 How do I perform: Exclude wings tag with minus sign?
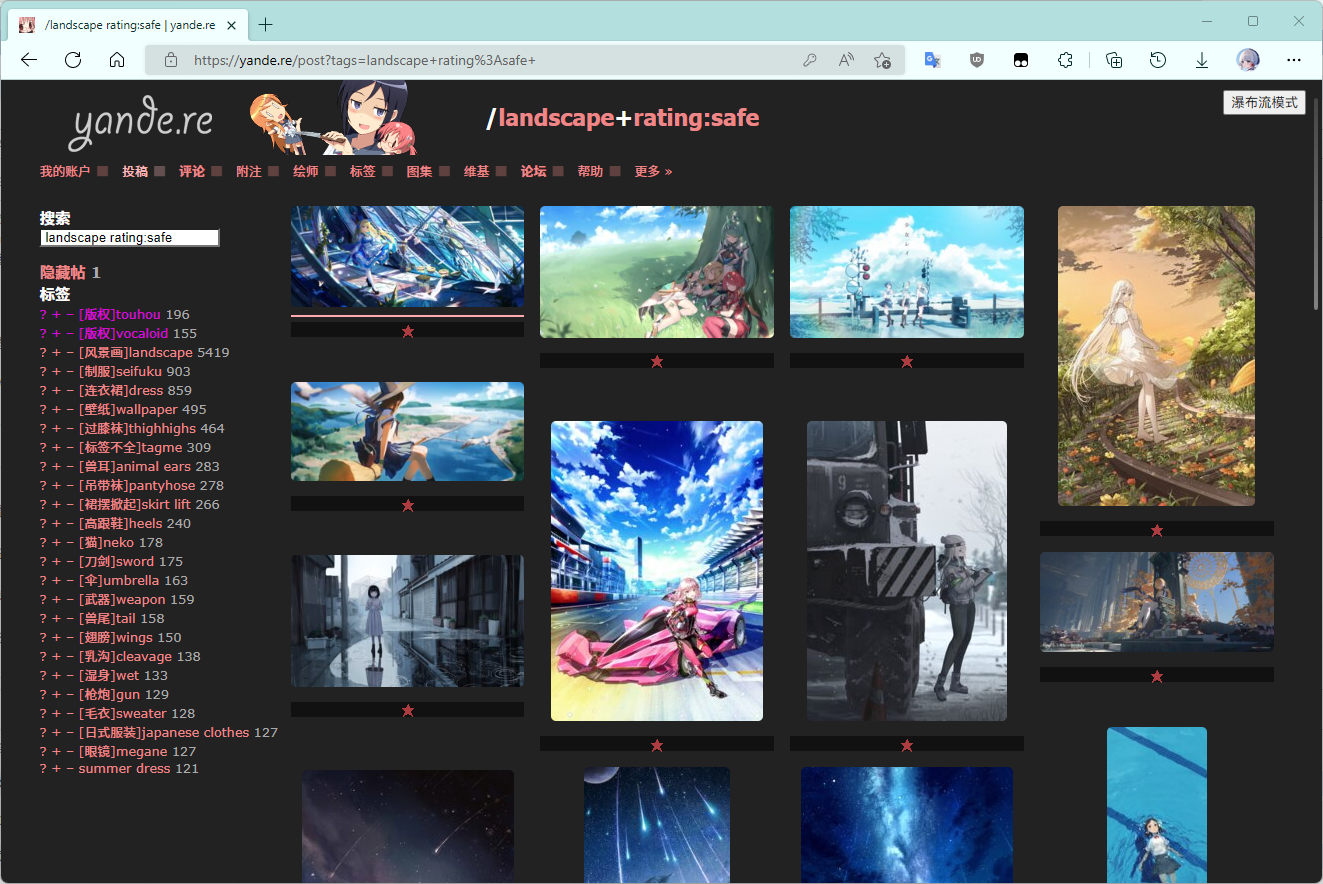click(70, 637)
